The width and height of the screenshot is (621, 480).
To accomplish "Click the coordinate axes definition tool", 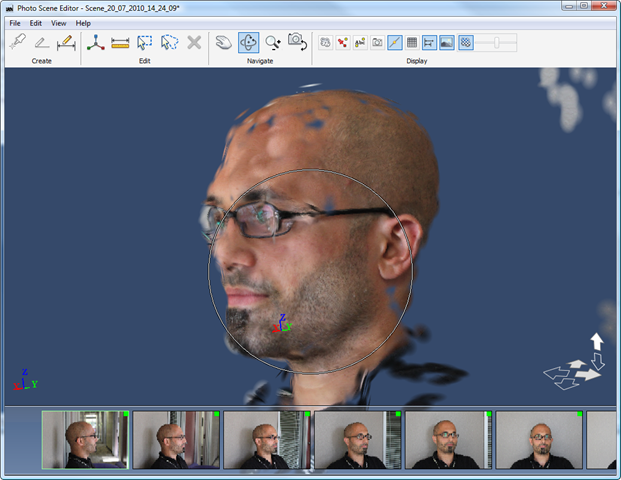I will point(96,43).
